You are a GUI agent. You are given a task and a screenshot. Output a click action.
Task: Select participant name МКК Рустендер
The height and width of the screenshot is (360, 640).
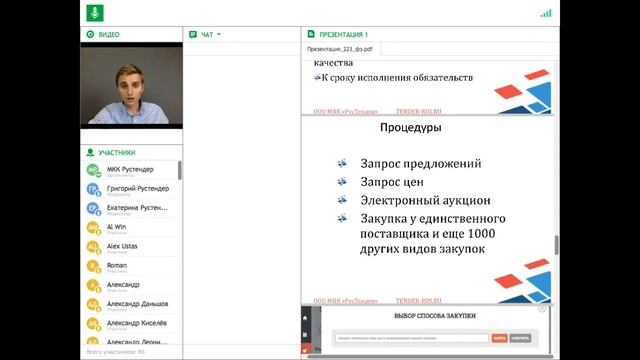130,169
